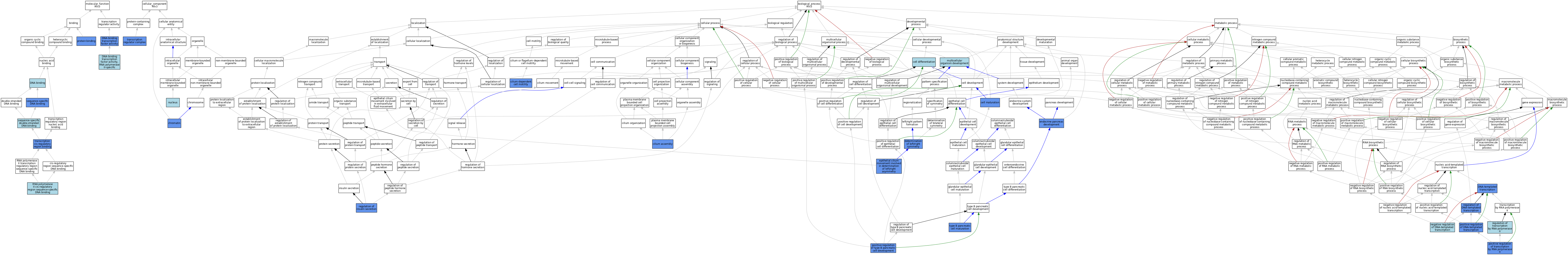Click the developmental maturation node

coord(1046,41)
